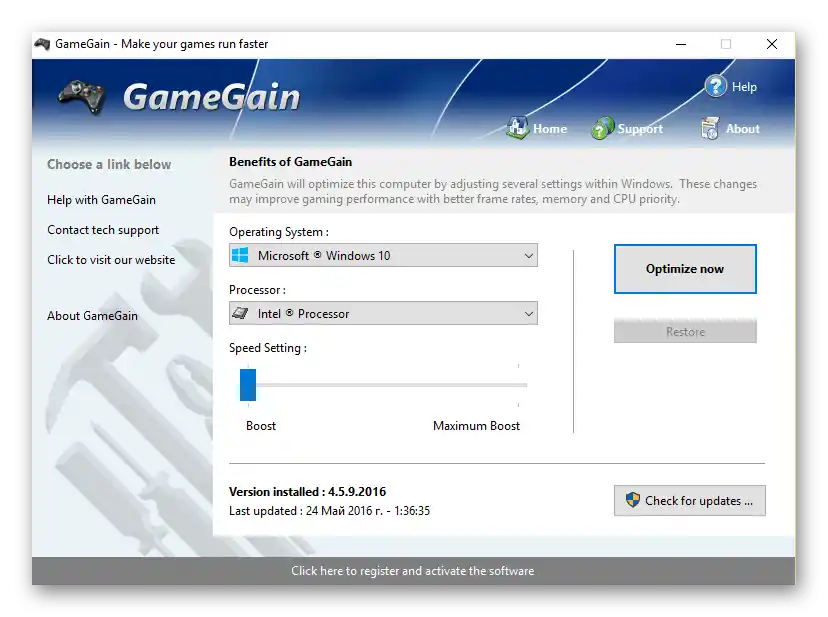The width and height of the screenshot is (828, 617).
Task: Open the Home house icon
Action: tap(517, 128)
